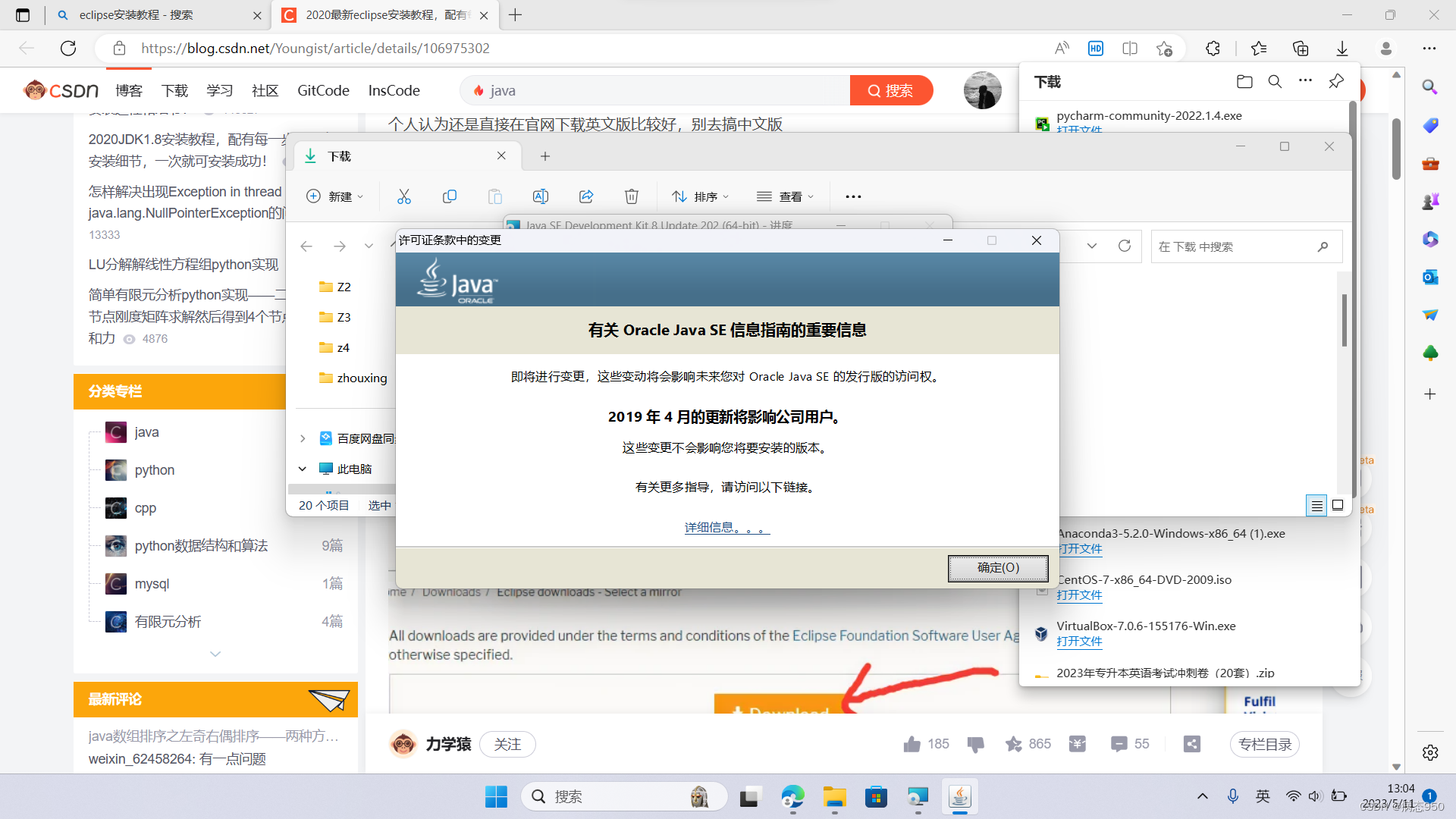Switch to eclipse安装教程 search browser tab

[x=136, y=15]
